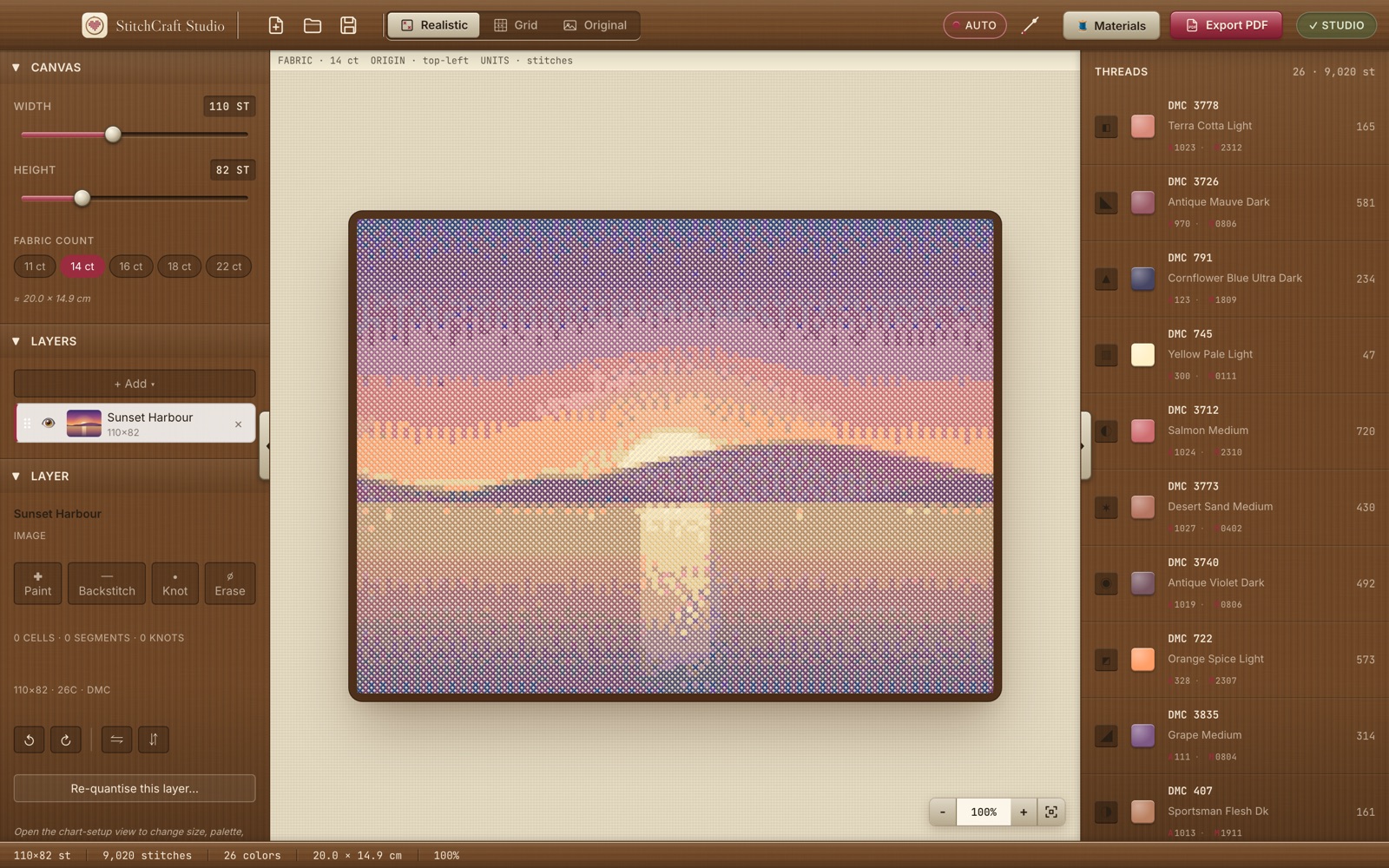Viewport: 1389px width, 868px height.
Task: Open a project using the folder icon
Action: pos(313,25)
